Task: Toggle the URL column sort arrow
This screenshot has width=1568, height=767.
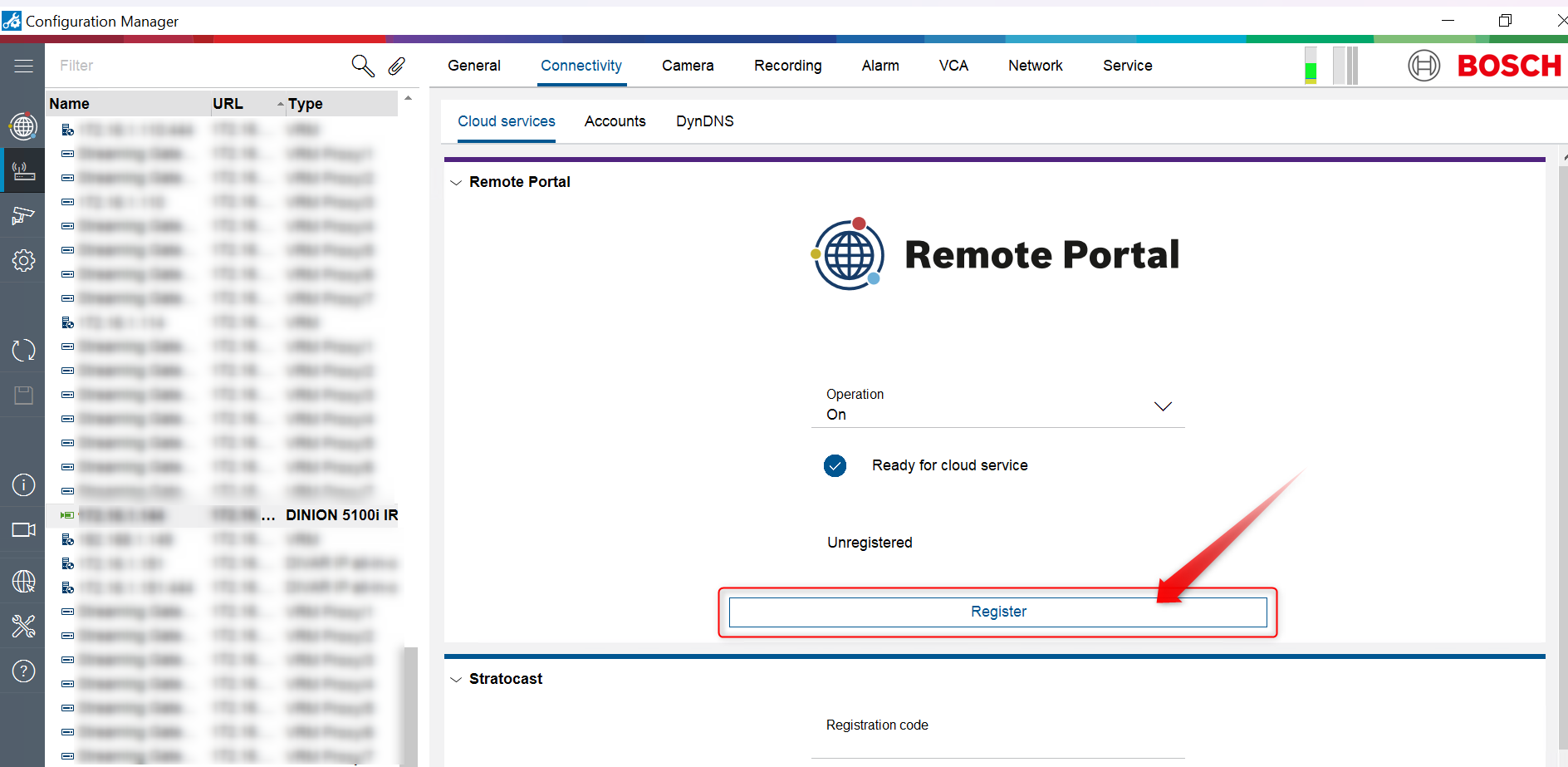Action: [x=280, y=103]
